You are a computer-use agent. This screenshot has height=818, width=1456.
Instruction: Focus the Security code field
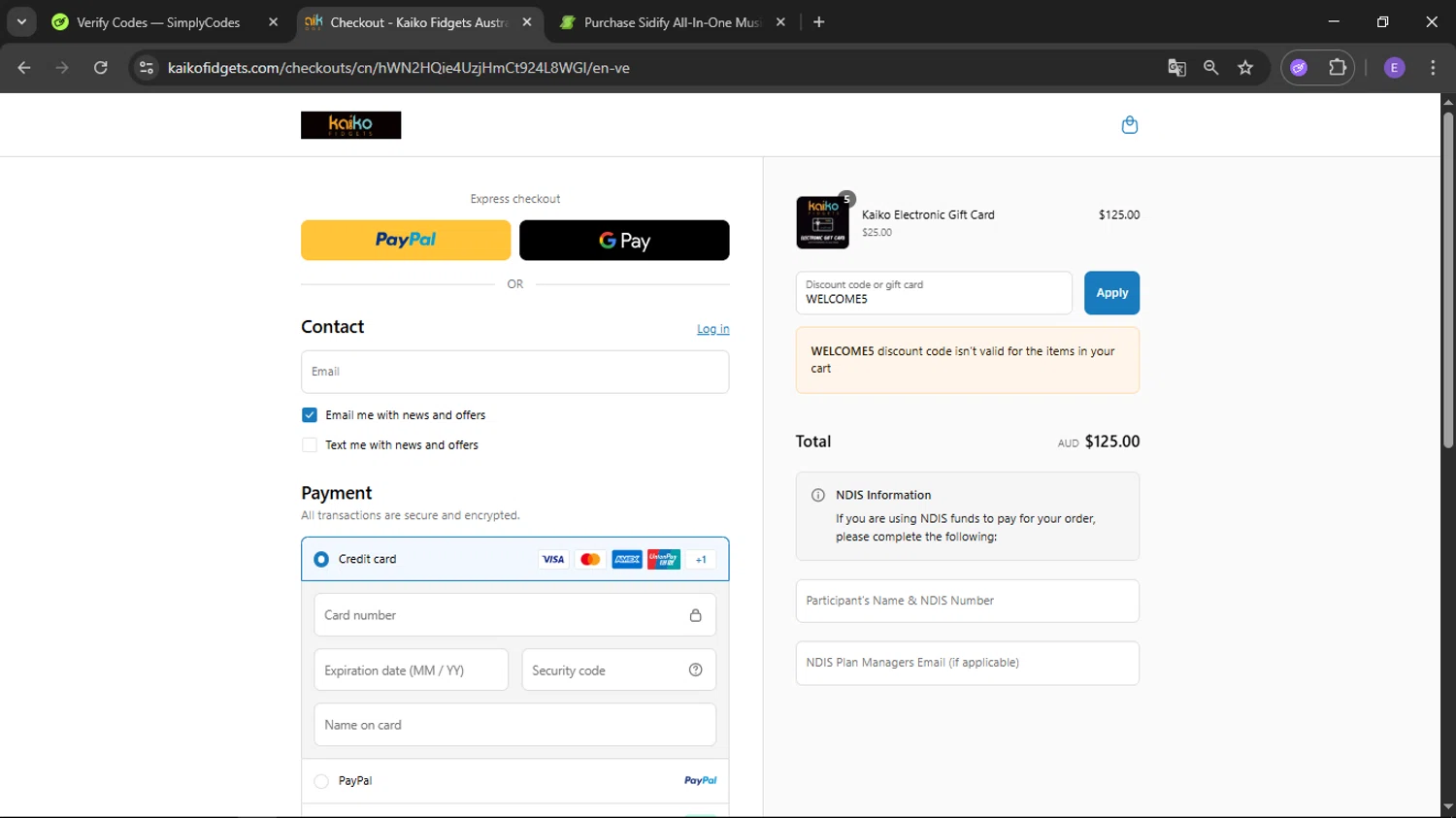coord(618,671)
